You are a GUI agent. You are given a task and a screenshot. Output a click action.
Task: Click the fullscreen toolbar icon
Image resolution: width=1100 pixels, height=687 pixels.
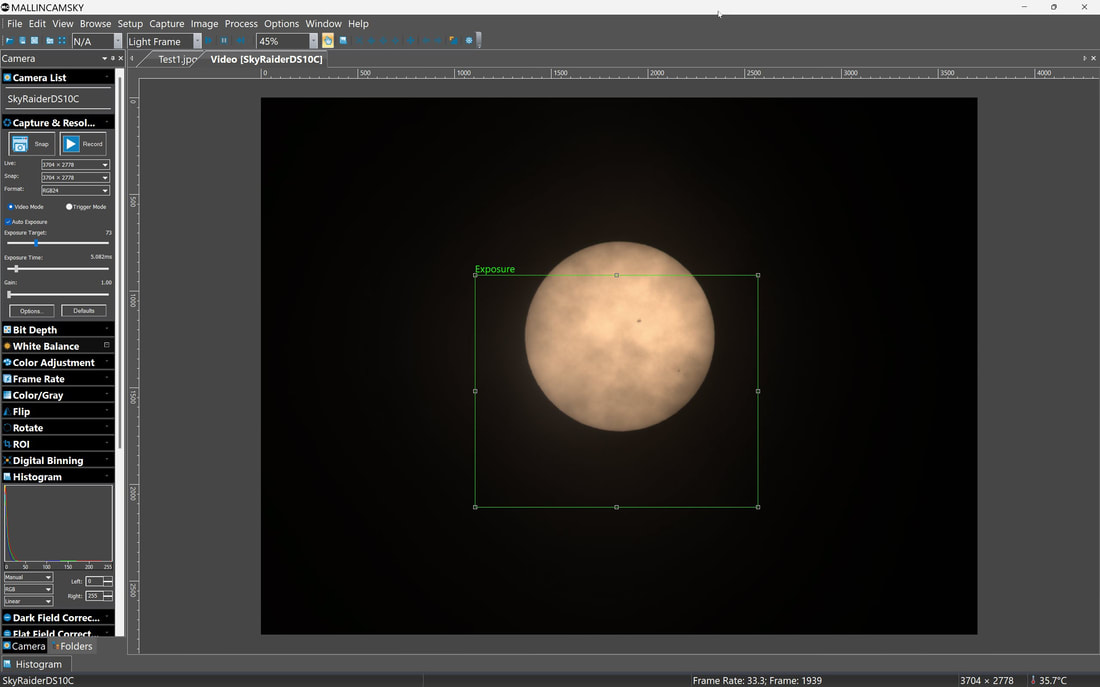(x=62, y=41)
